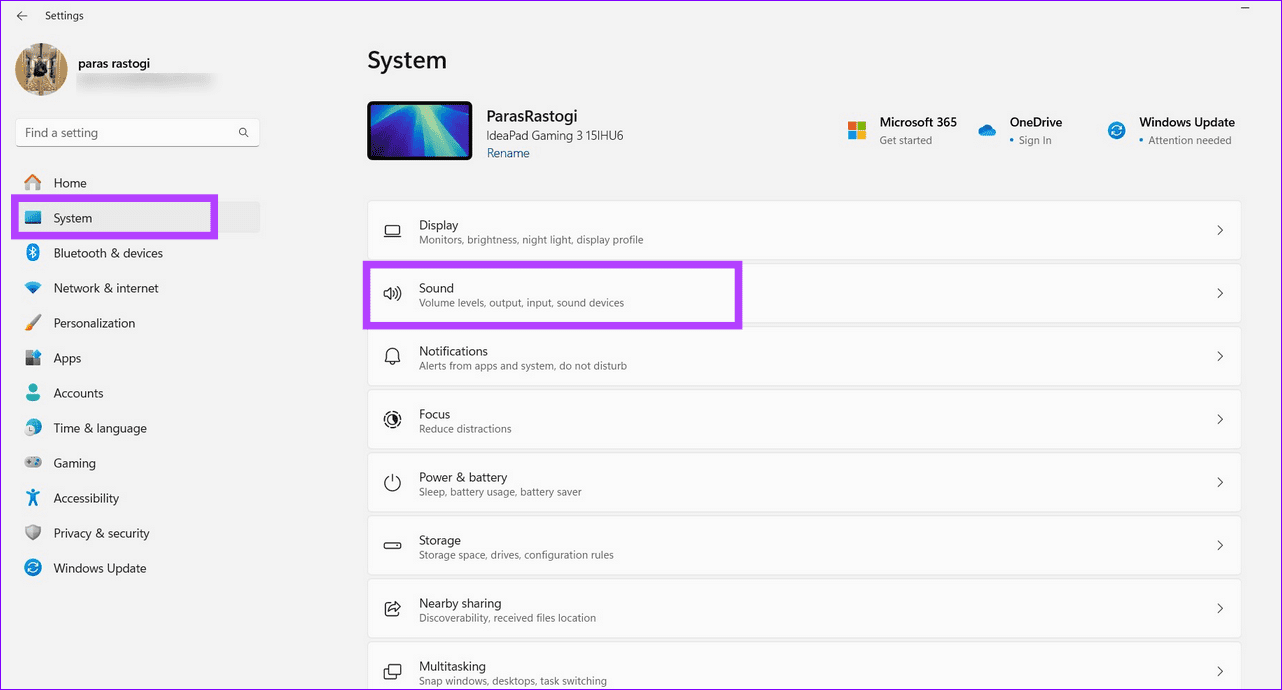Open the Privacy & security shield icon
This screenshot has height=690, width=1282.
coord(32,532)
